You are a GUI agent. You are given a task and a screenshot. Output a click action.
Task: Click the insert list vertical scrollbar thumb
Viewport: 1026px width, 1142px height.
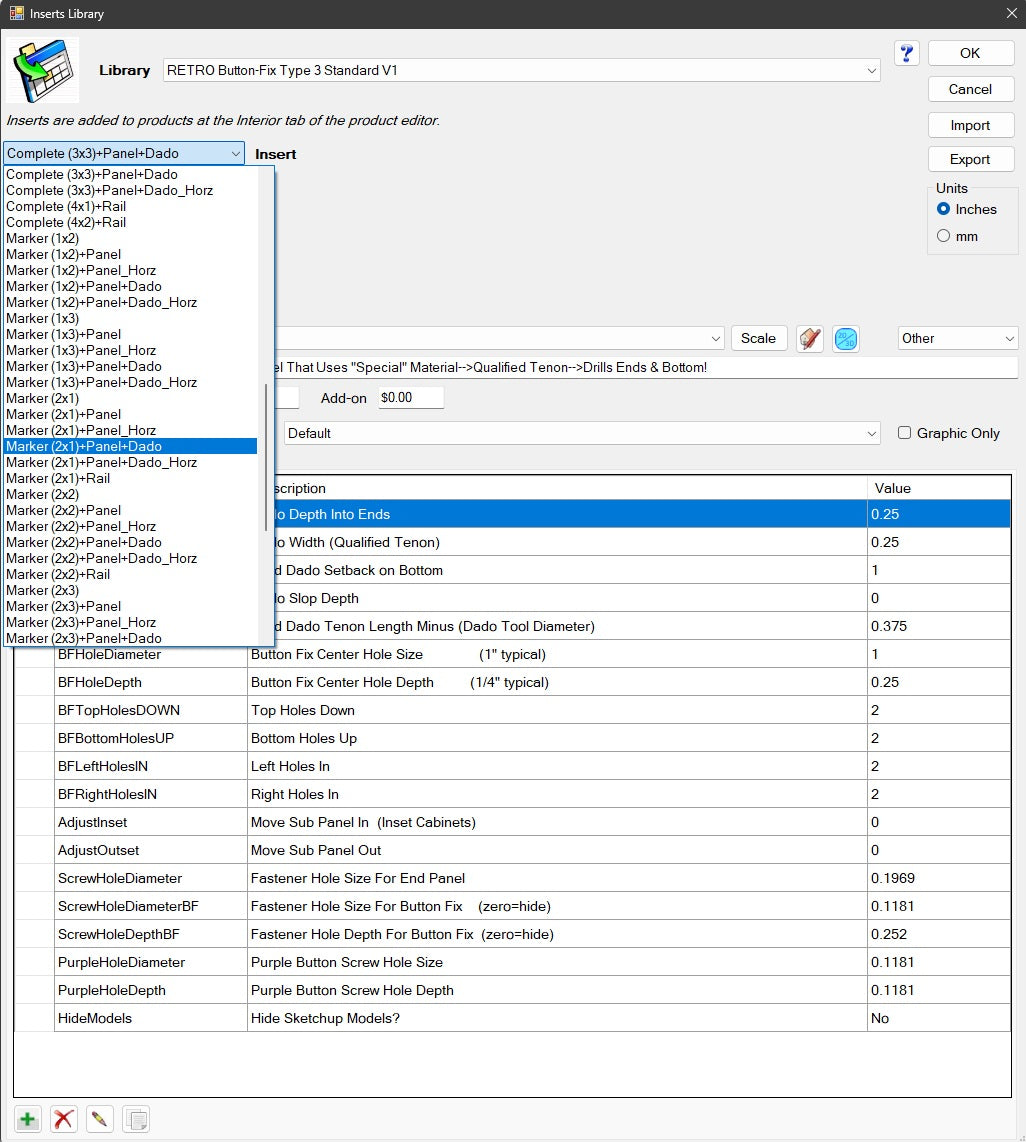[266, 457]
